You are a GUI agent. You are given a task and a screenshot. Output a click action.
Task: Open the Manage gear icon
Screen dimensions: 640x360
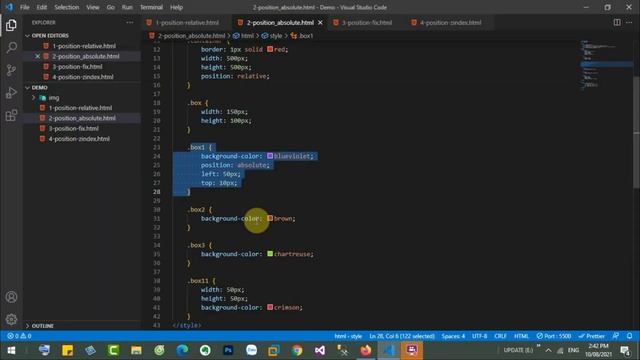(x=11, y=319)
